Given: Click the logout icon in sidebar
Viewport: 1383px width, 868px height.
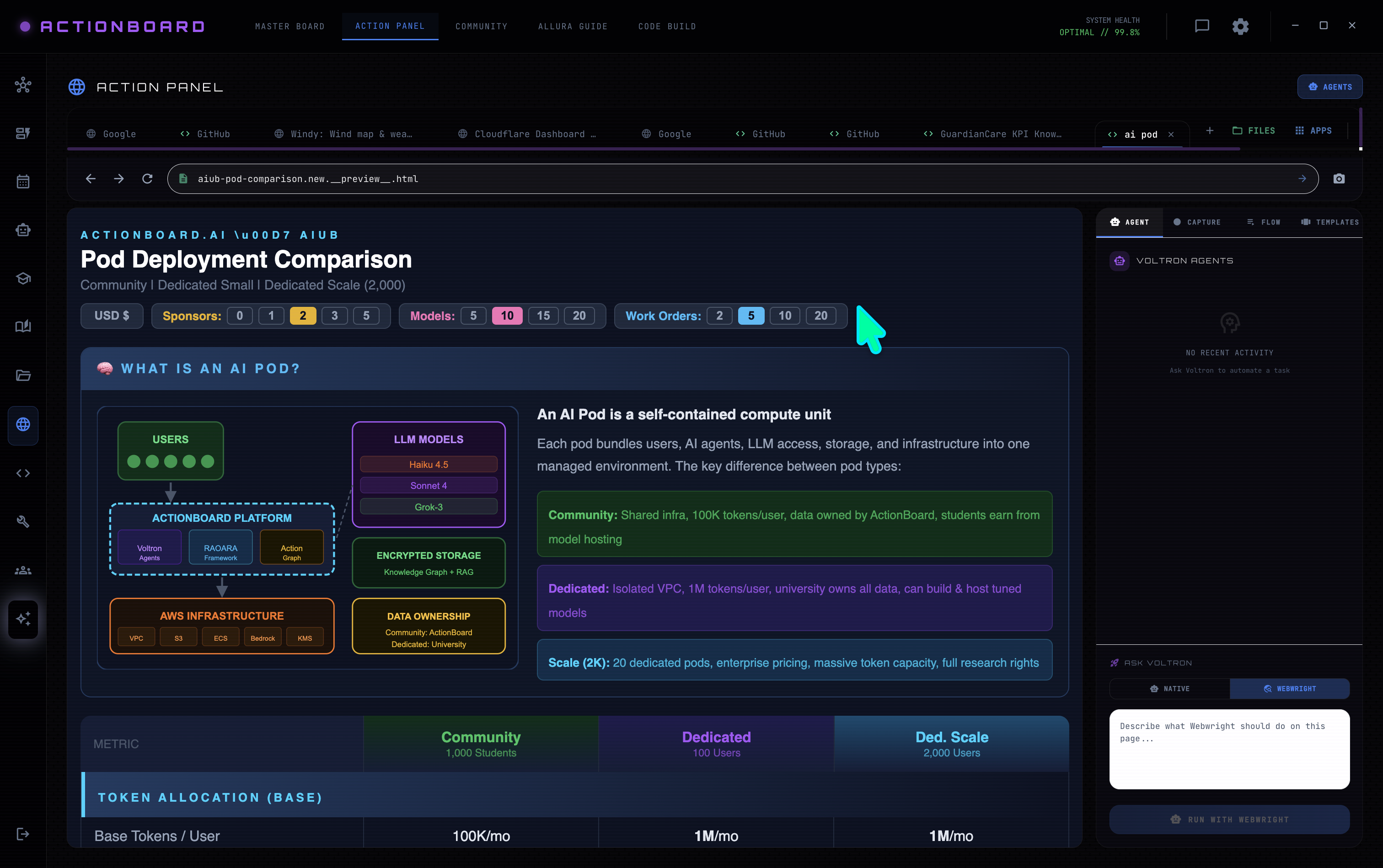Looking at the screenshot, I should (x=23, y=834).
